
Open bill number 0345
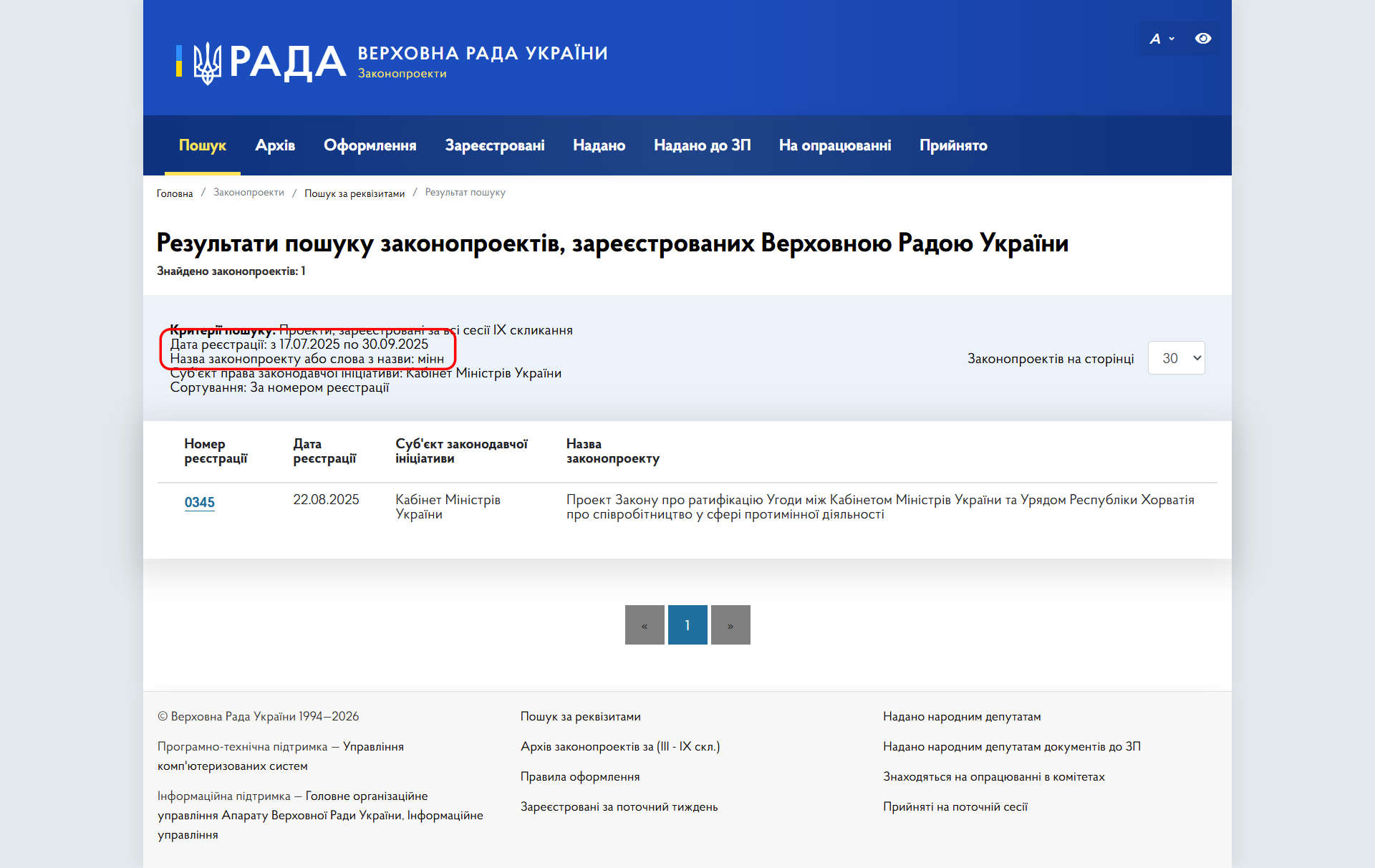pos(200,502)
